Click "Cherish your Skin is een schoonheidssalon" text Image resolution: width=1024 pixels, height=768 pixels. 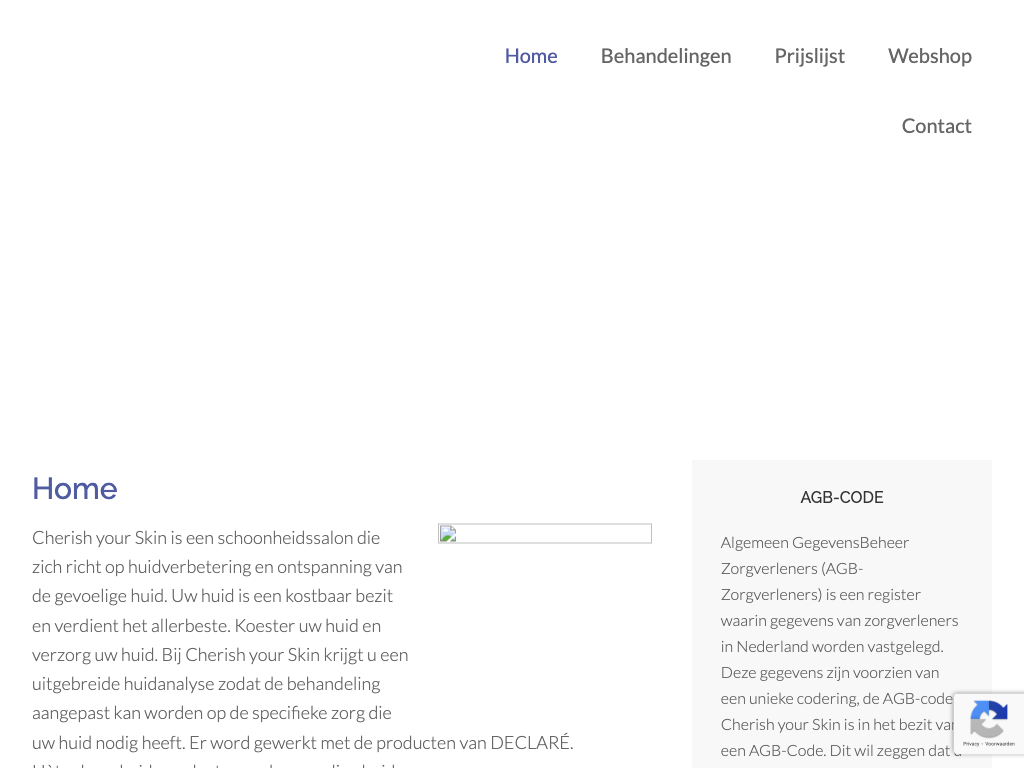click(x=206, y=537)
